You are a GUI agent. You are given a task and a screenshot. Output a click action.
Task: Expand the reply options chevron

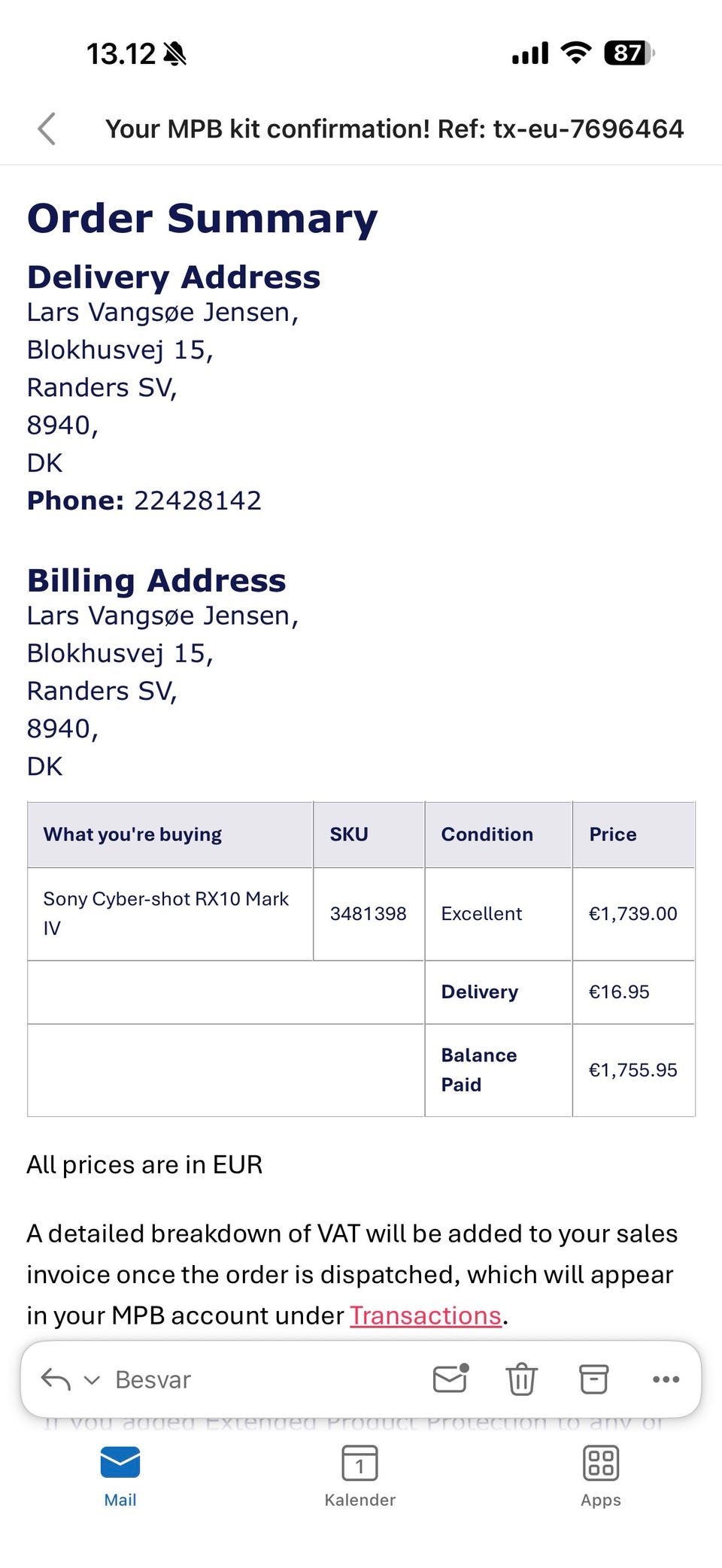(92, 1380)
